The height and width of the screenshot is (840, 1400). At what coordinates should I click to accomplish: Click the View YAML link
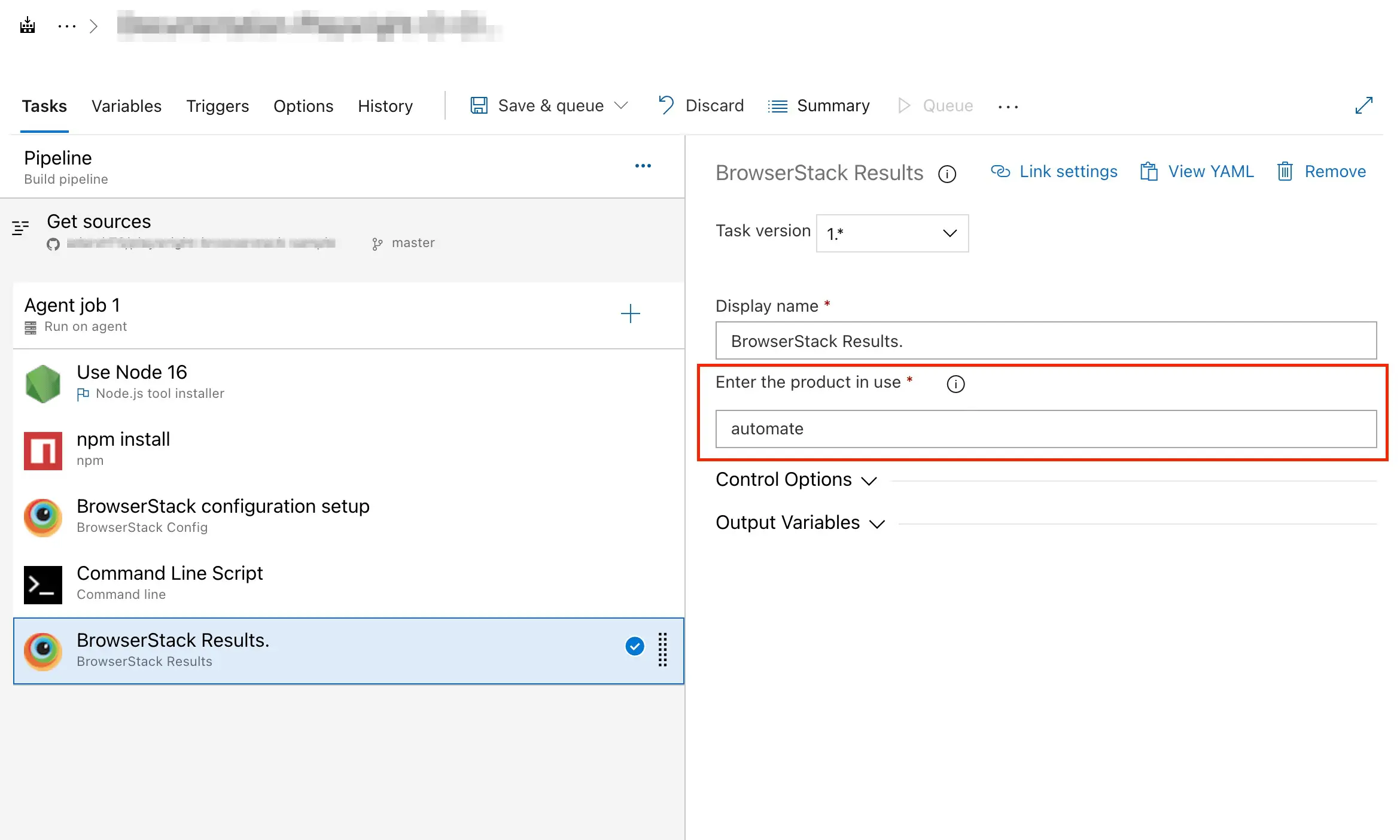[x=1197, y=172]
